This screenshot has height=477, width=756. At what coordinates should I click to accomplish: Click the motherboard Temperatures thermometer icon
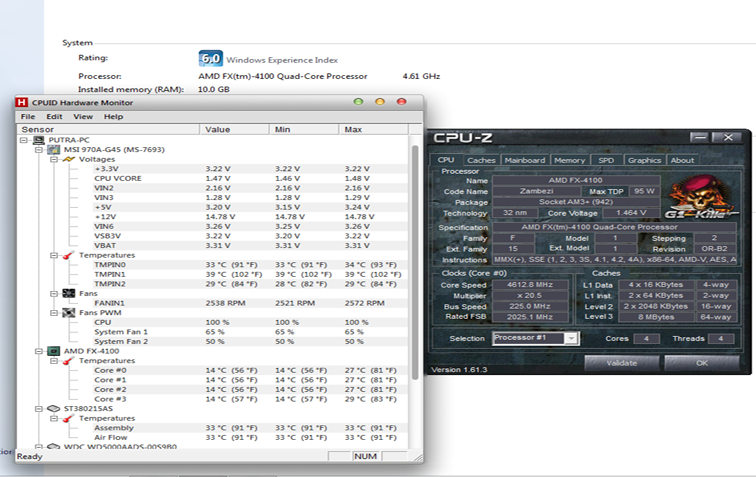coord(69,255)
